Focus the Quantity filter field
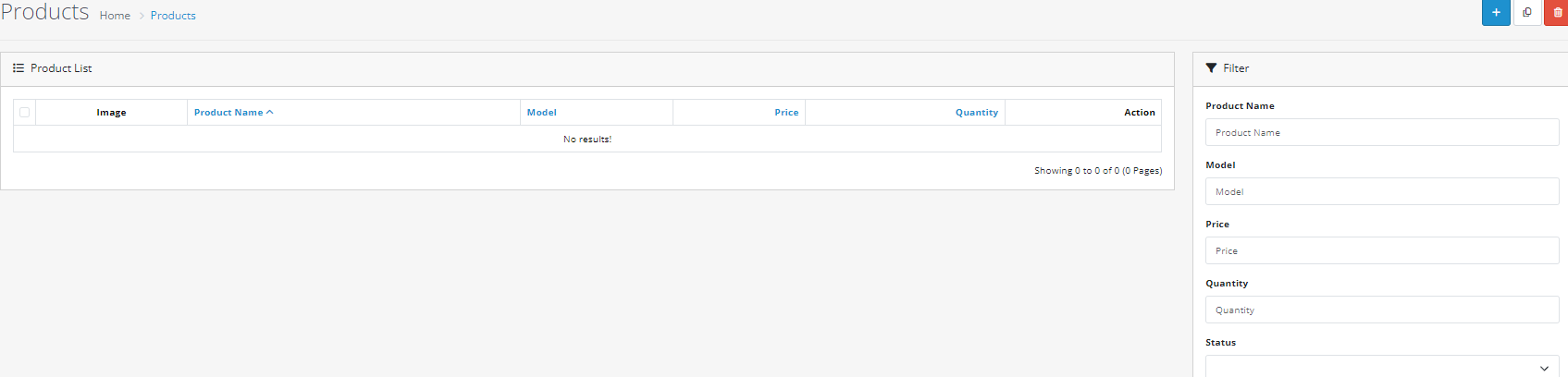The width and height of the screenshot is (1568, 377). coord(1382,310)
